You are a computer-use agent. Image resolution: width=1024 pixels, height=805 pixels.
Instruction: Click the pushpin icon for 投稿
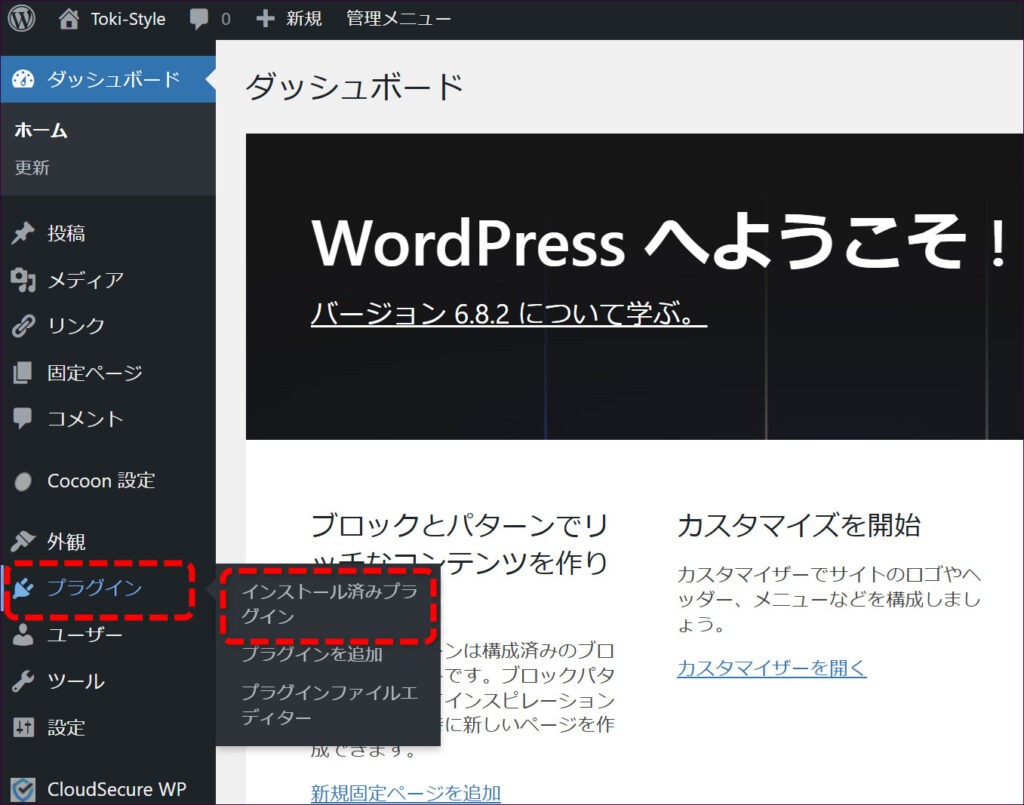click(23, 234)
